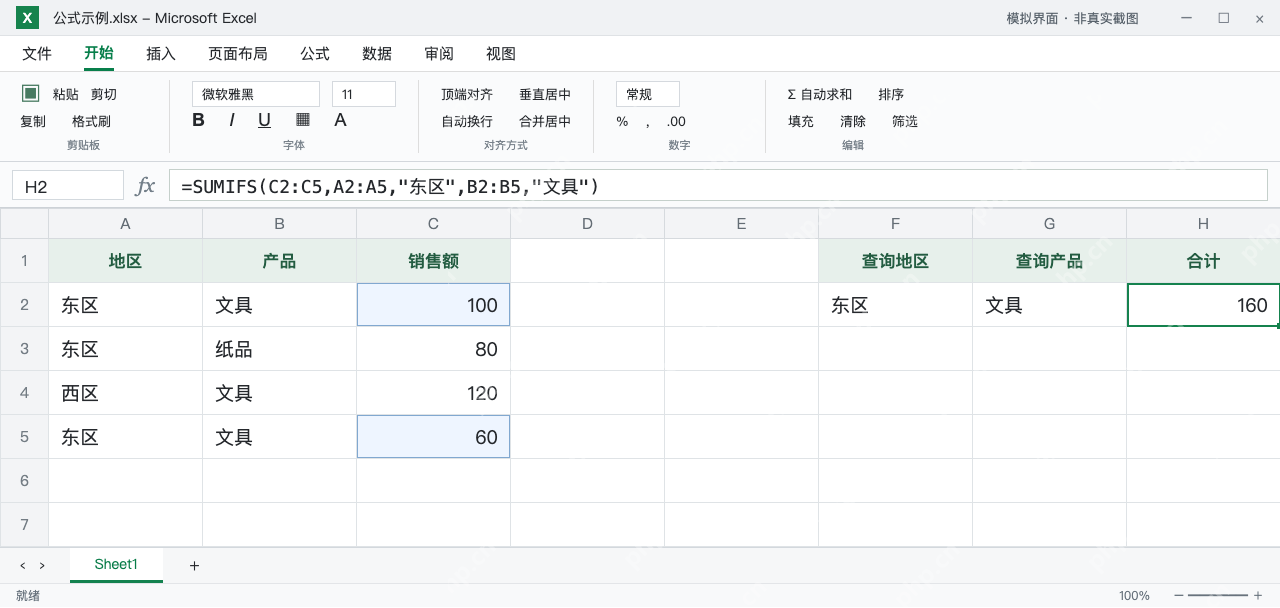Image resolution: width=1280 pixels, height=608 pixels.
Task: Open the 公式 ribbon tab
Action: (x=315, y=54)
